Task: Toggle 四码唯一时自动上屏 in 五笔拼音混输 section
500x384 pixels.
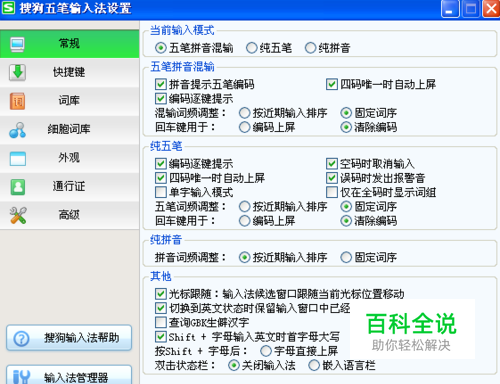Action: pos(332,84)
